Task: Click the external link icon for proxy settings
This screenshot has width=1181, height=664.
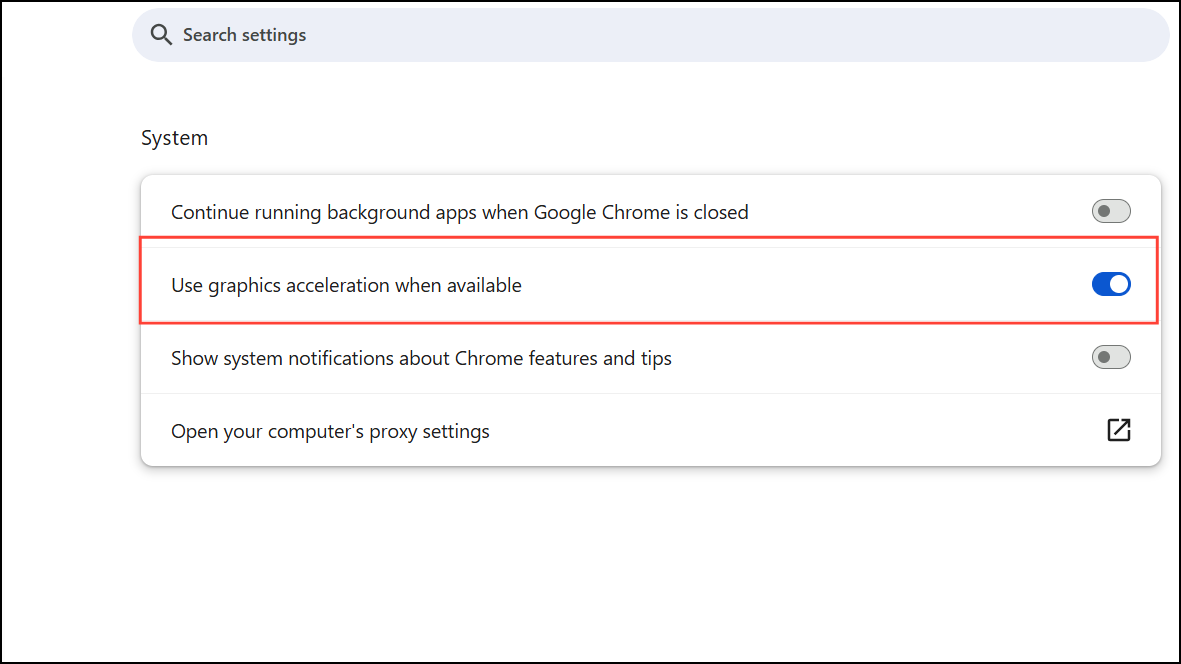Action: [1118, 430]
